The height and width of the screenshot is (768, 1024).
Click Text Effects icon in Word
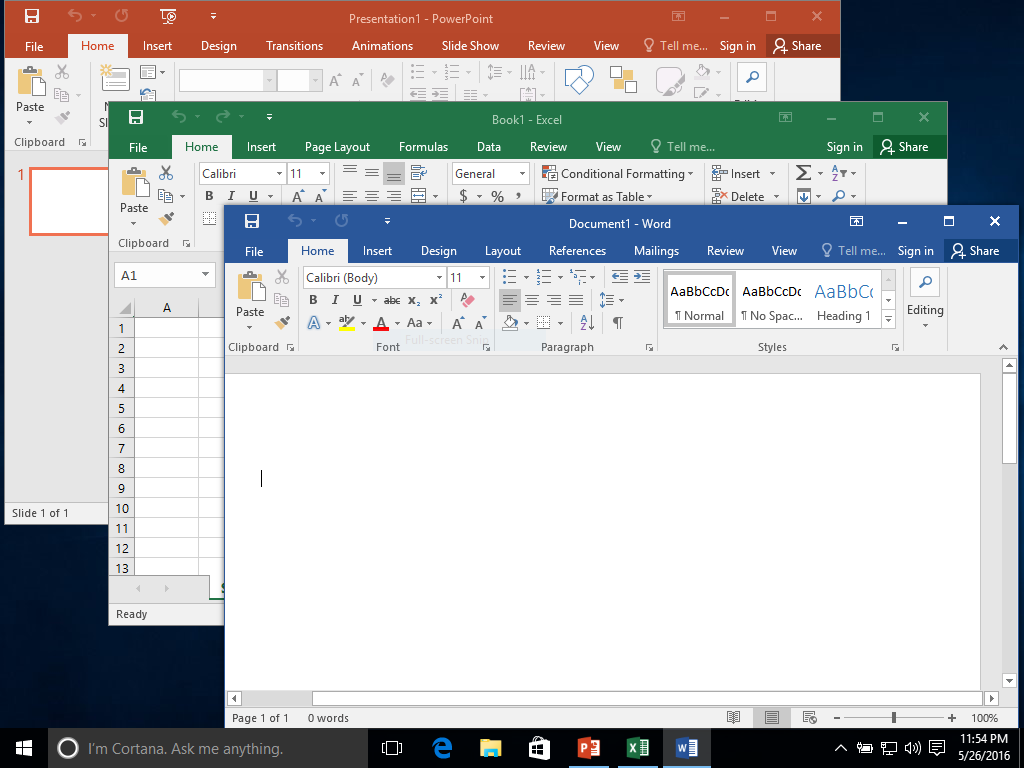coord(314,323)
